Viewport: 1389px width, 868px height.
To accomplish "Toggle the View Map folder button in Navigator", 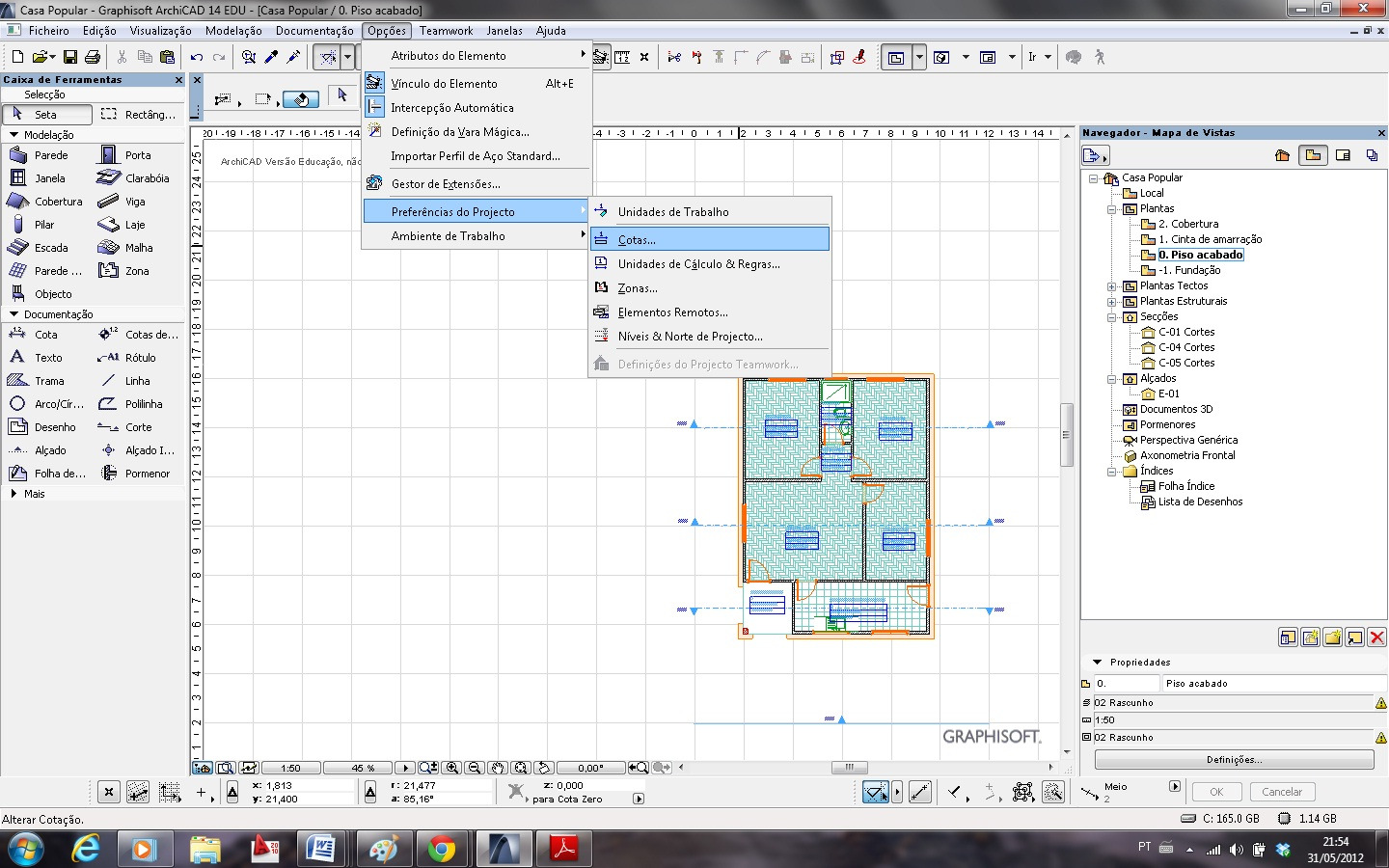I will 1313,155.
